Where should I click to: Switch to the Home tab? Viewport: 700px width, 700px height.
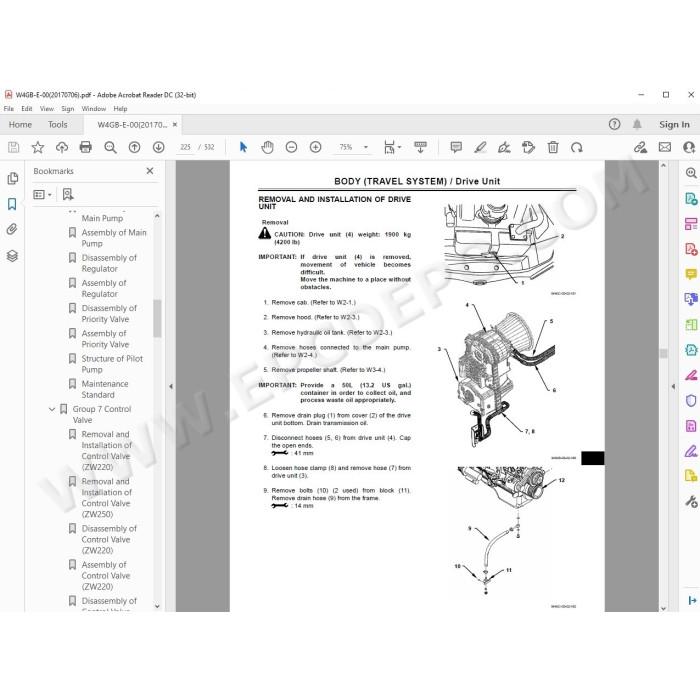coord(20,125)
